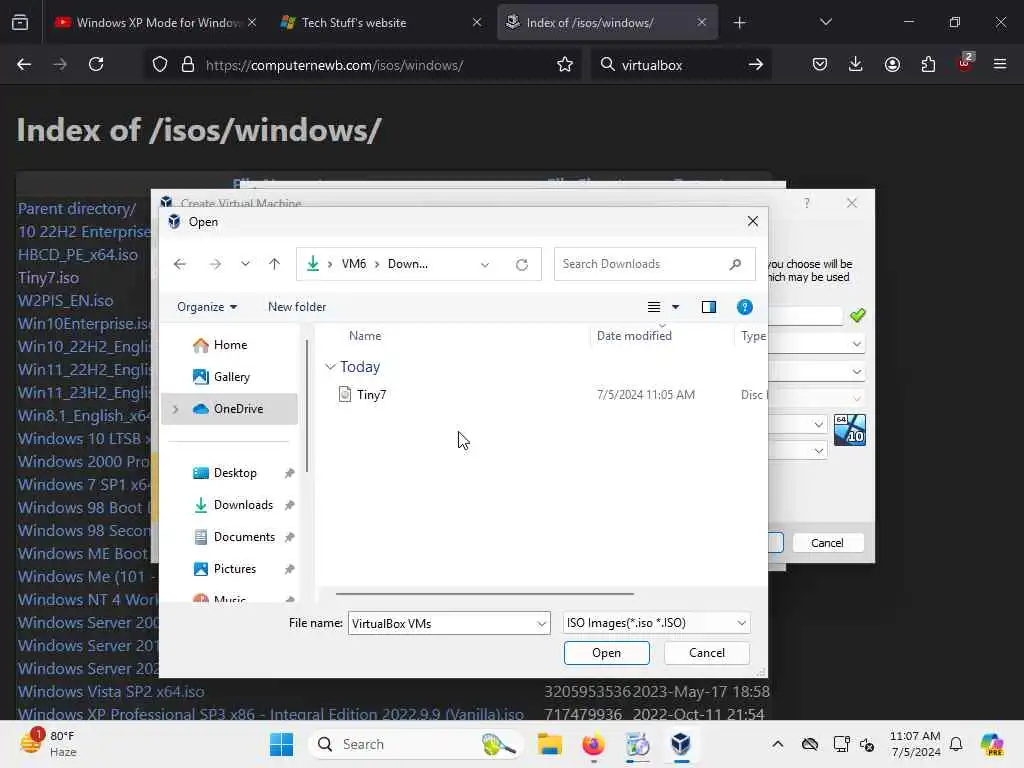This screenshot has width=1024, height=768.
Task: Bookmark this page with the star
Action: coord(565,65)
